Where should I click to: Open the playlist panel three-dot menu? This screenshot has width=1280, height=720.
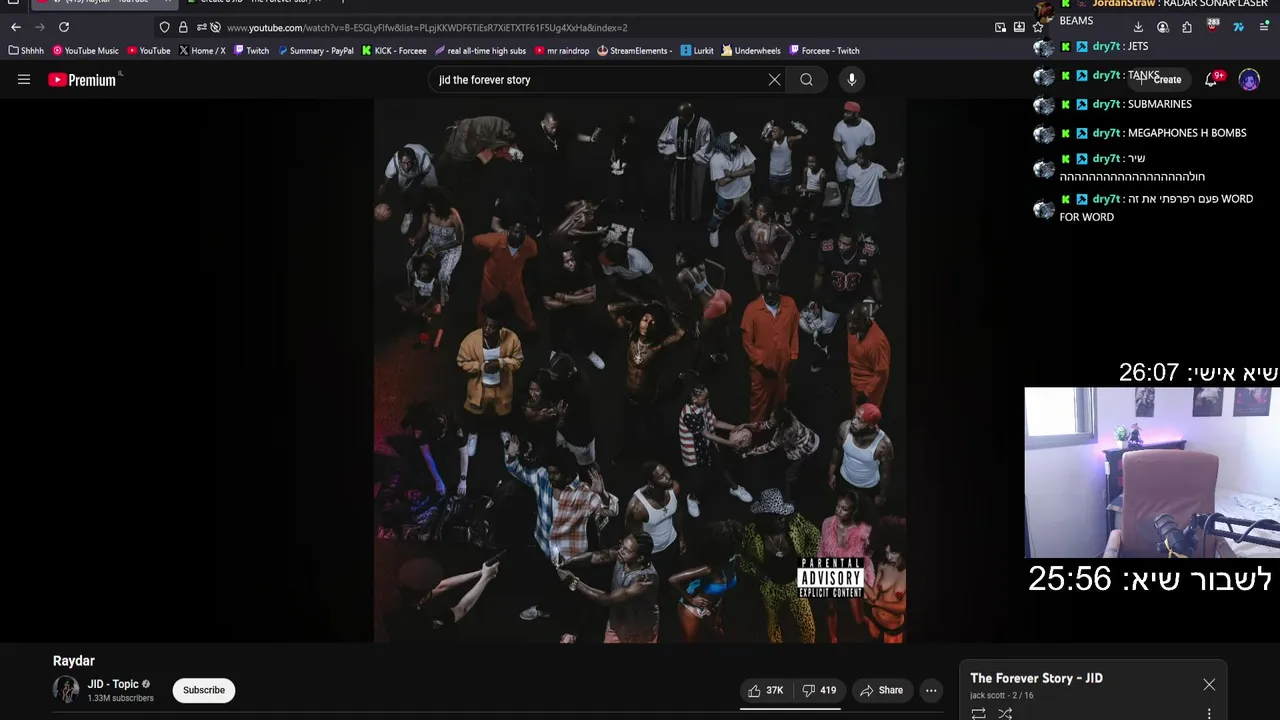tap(1209, 713)
